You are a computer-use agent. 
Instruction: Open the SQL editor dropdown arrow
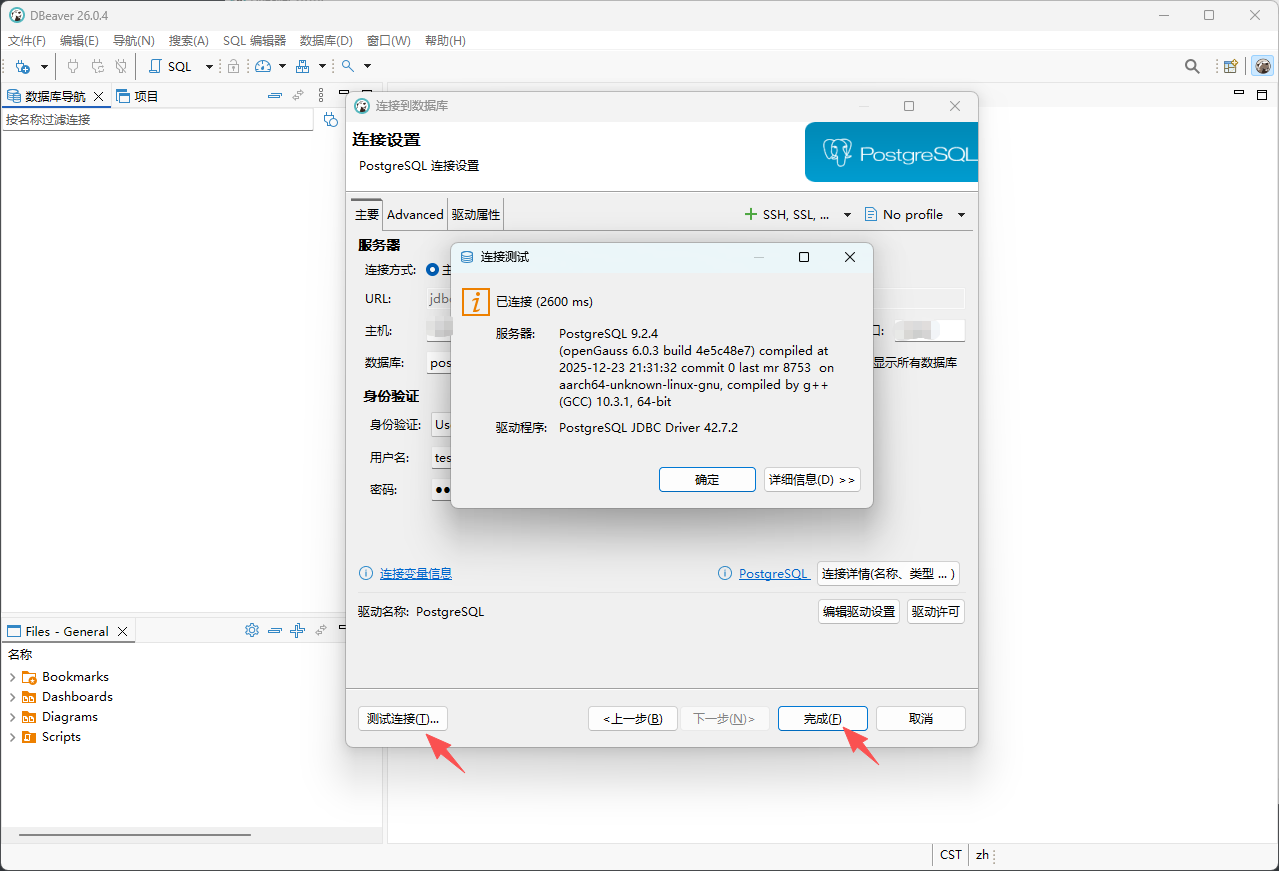point(209,66)
